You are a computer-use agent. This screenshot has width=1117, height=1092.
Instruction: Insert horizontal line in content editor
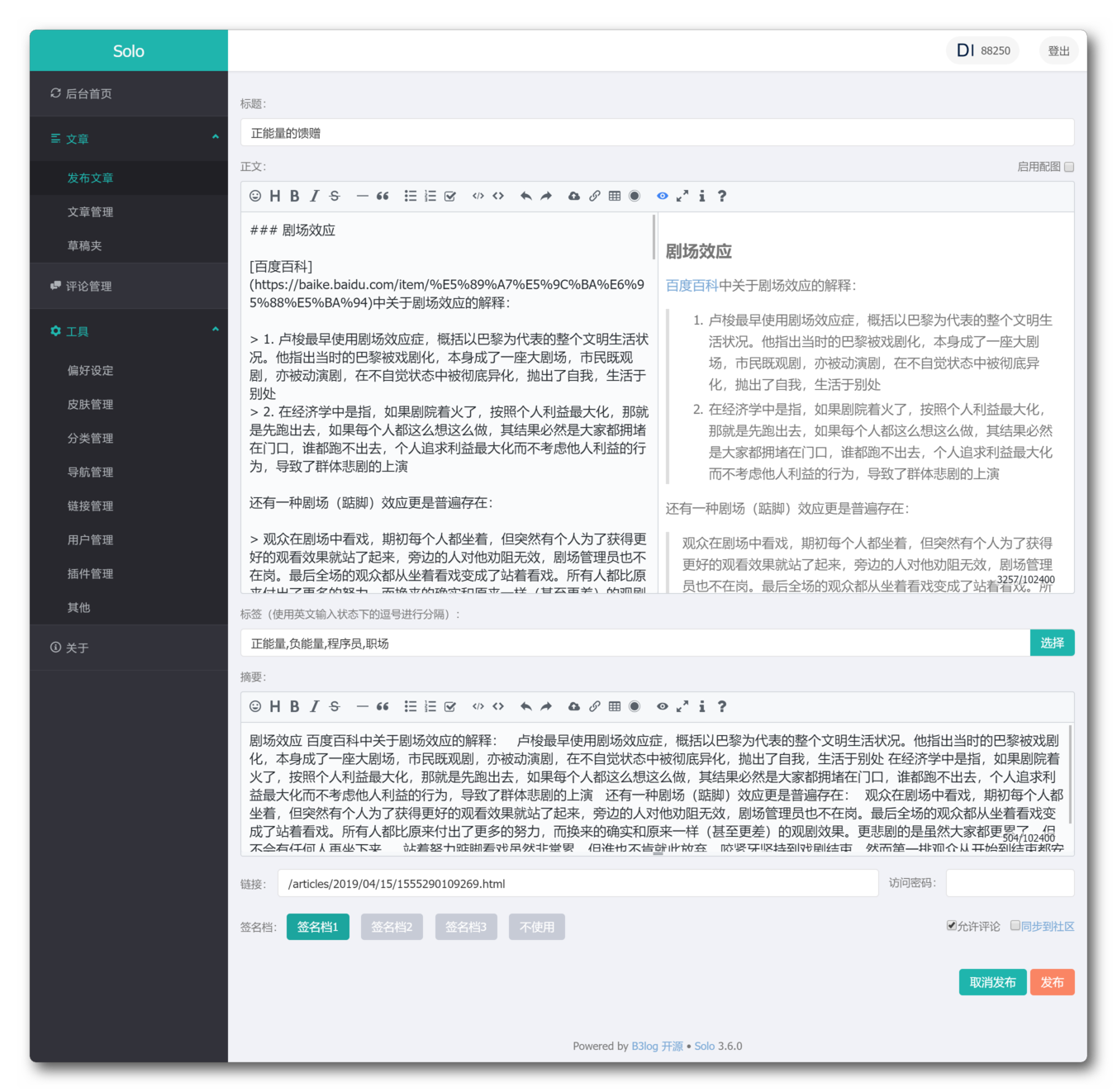point(362,196)
